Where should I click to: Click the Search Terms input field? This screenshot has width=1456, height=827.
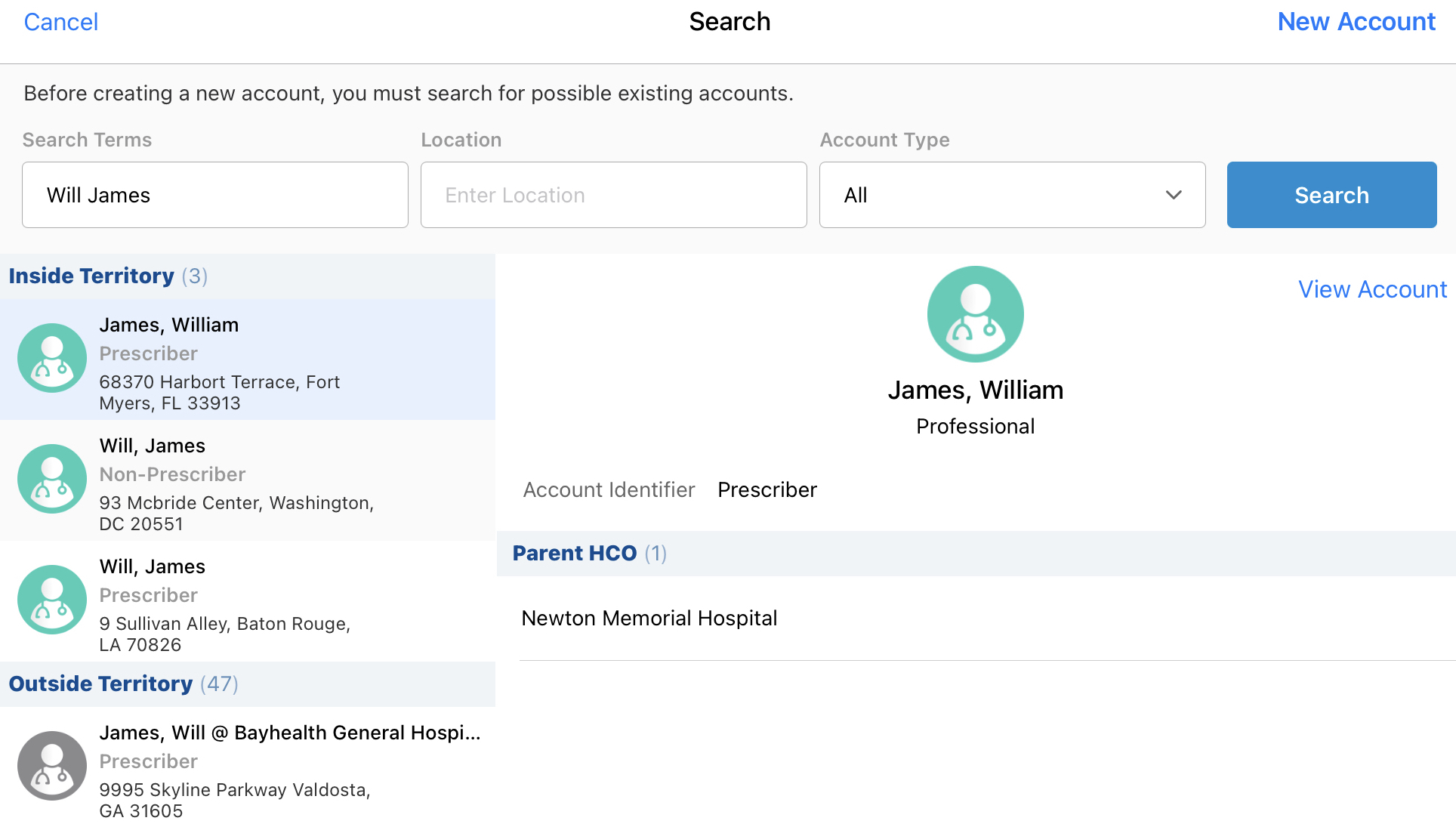tap(215, 195)
